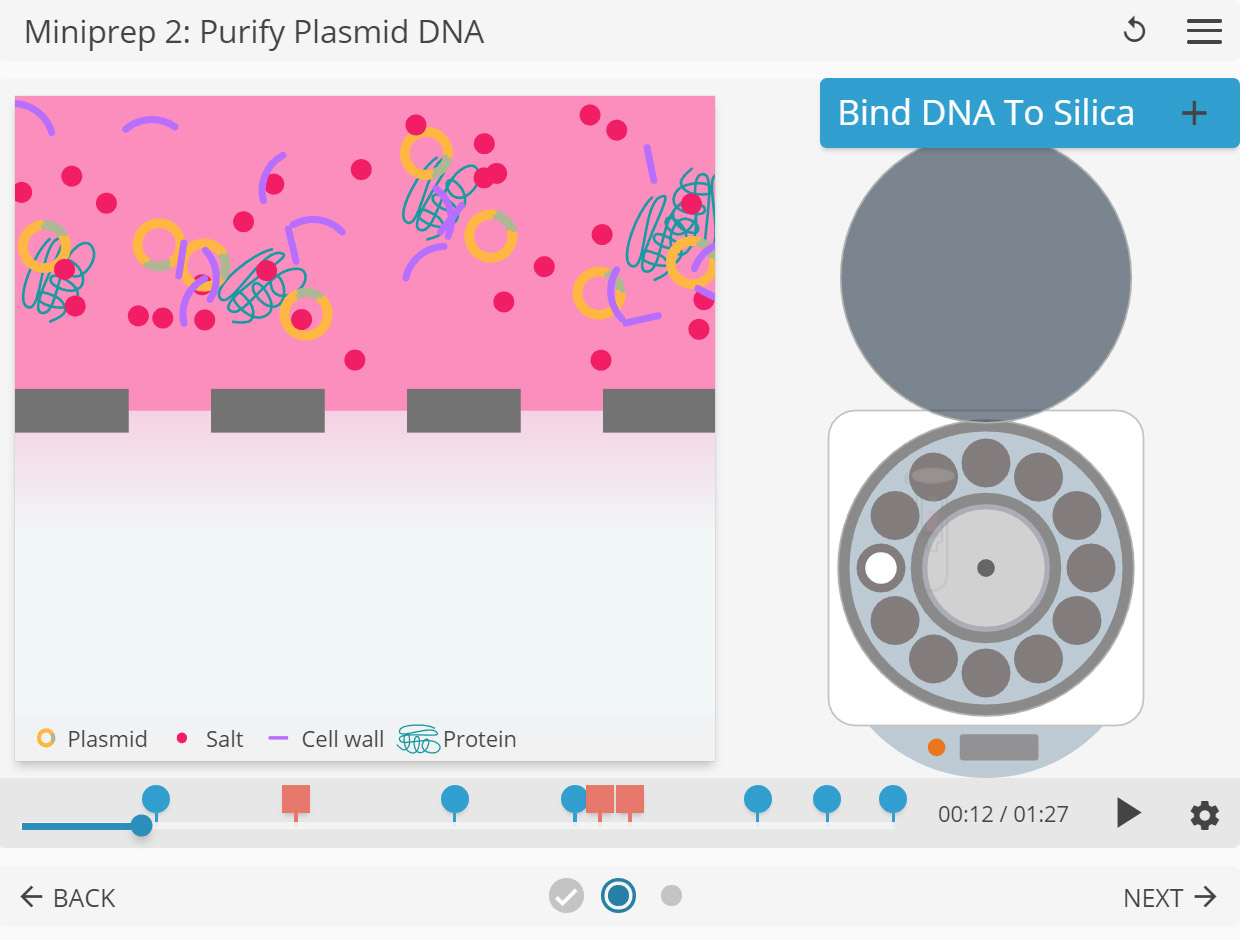Go back using the BACK button
The width and height of the screenshot is (1240, 940).
[67, 897]
